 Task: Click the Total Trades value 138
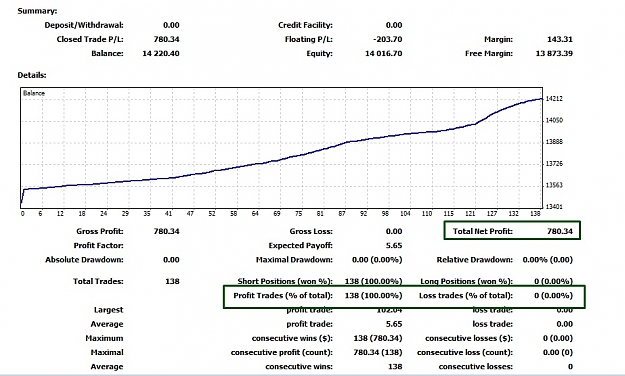(x=172, y=282)
